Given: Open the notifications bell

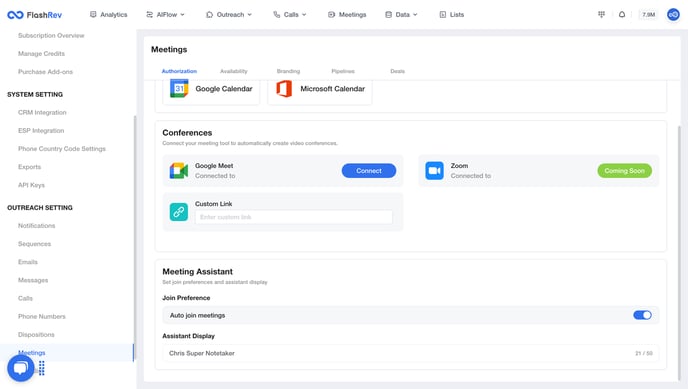Looking at the screenshot, I should point(622,14).
